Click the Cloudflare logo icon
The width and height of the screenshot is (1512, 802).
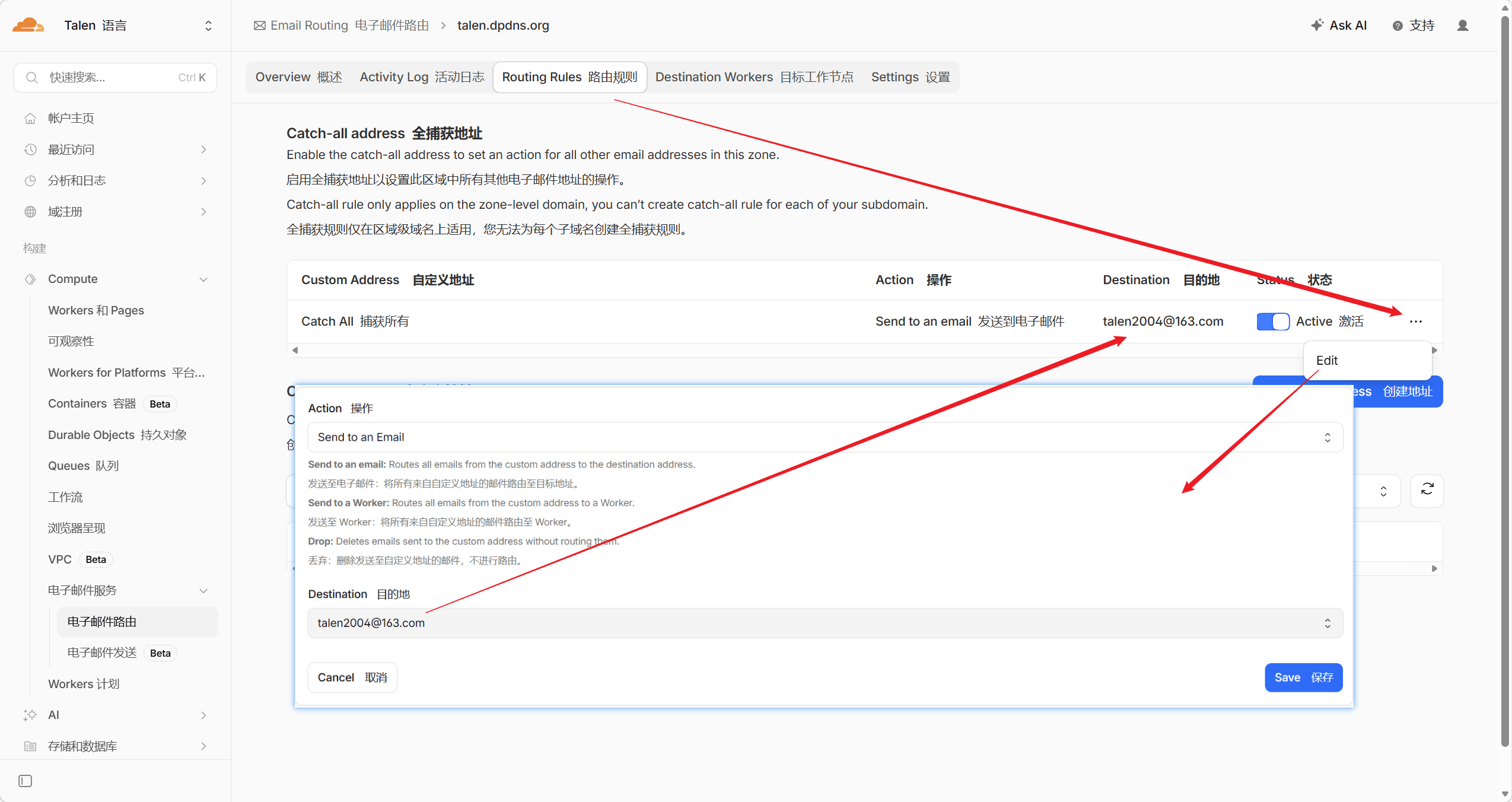[28, 26]
